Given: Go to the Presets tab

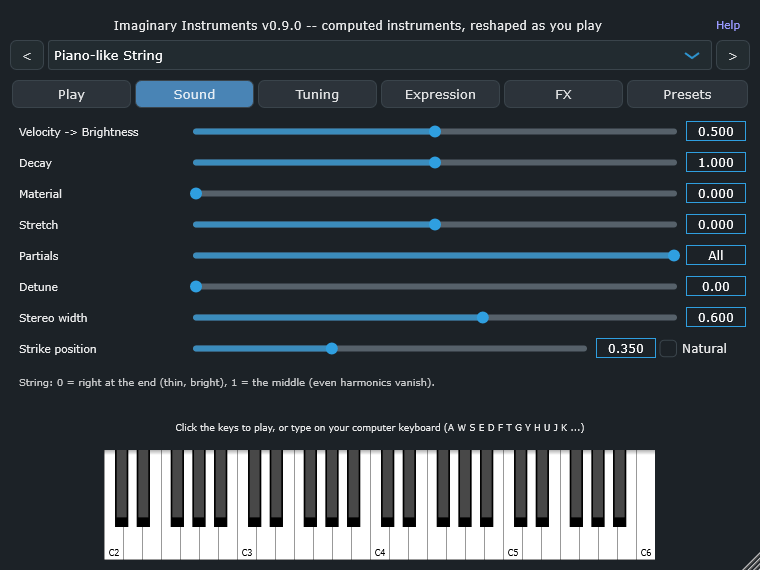Looking at the screenshot, I should click(x=687, y=94).
